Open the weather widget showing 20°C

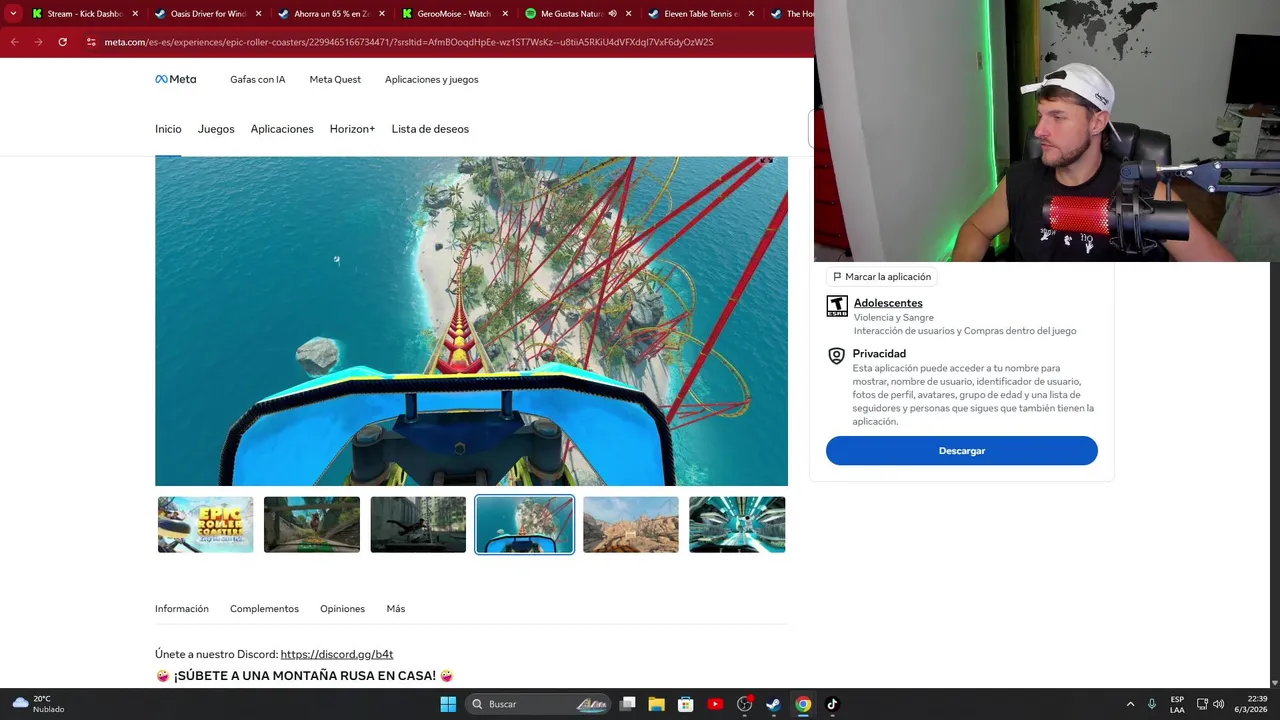tap(38, 704)
